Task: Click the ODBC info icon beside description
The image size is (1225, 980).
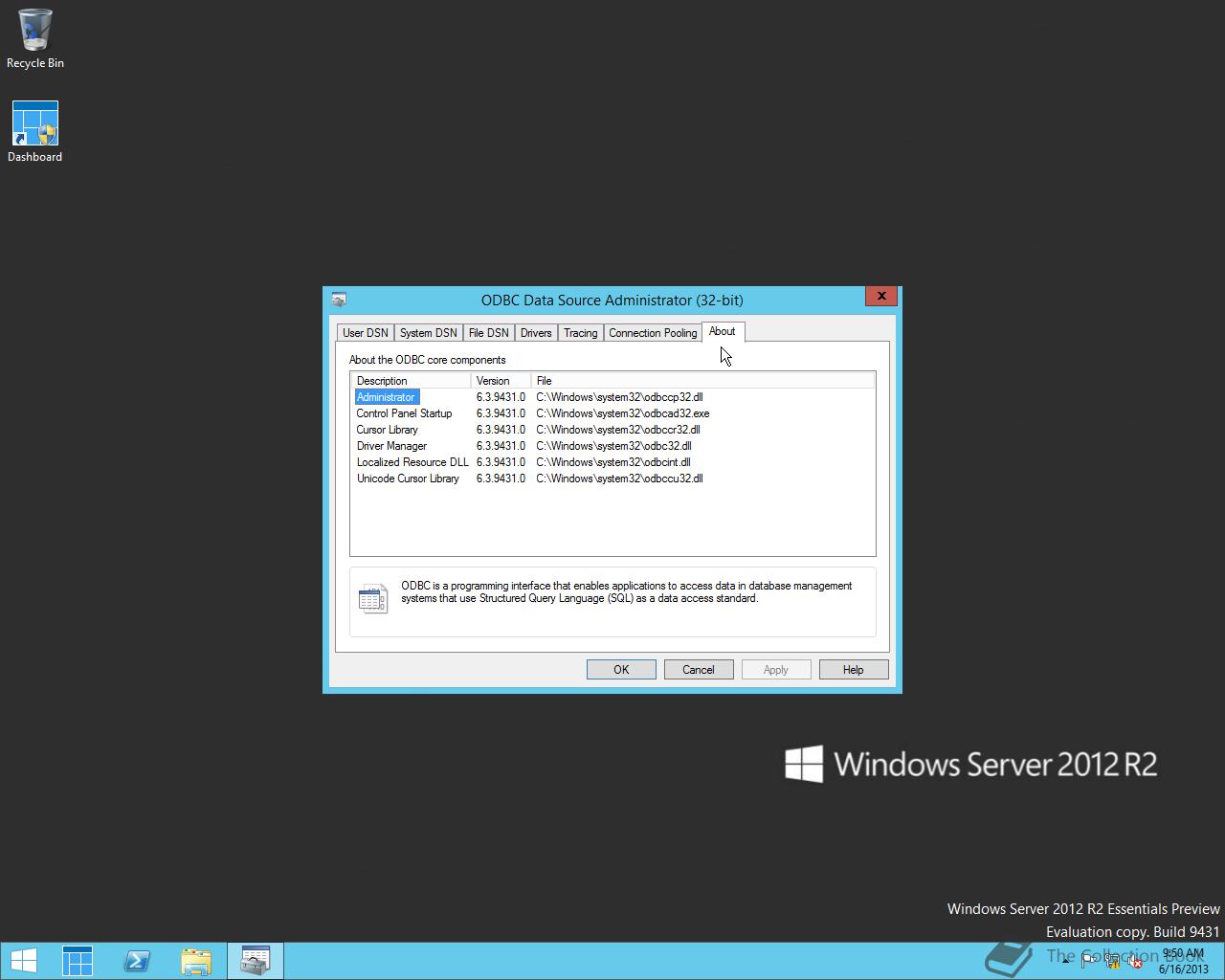Action: pos(373,599)
